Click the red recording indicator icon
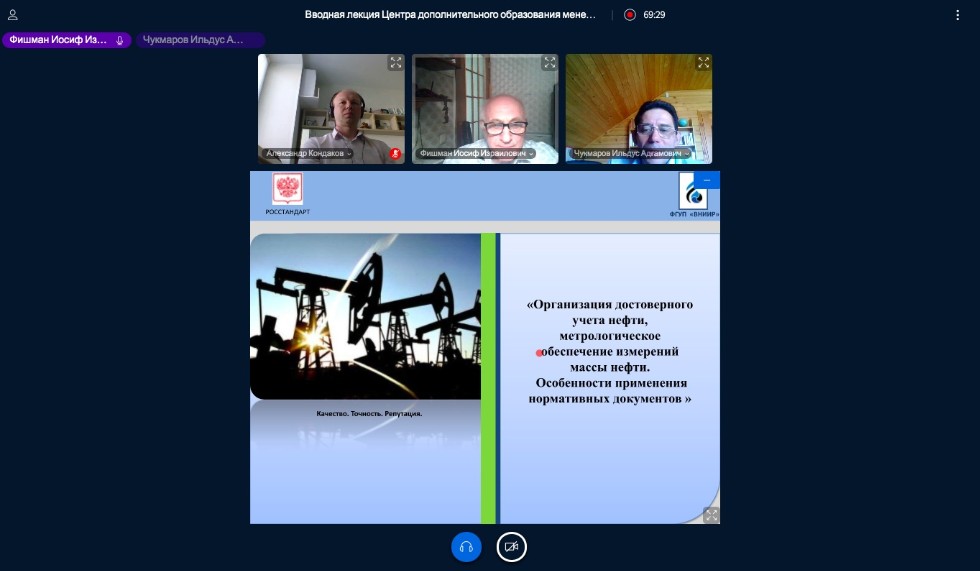The height and width of the screenshot is (571, 980). point(629,15)
